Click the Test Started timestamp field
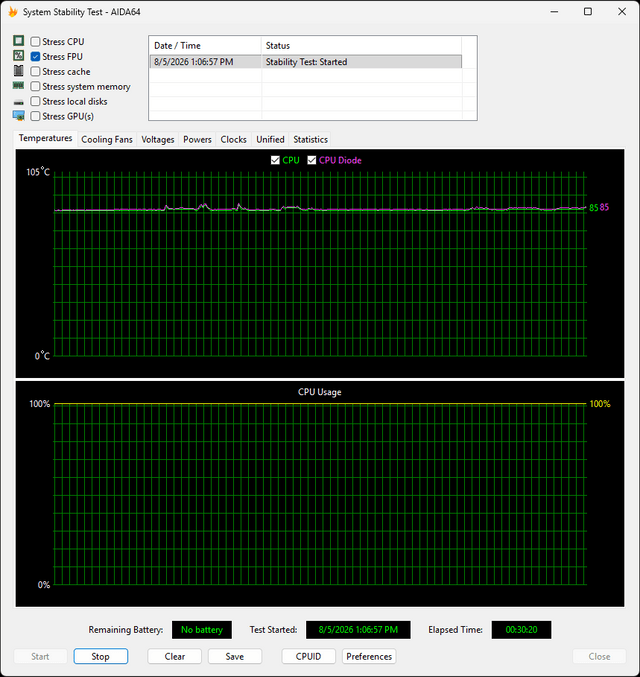Viewport: 640px width, 677px height. [x=358, y=630]
